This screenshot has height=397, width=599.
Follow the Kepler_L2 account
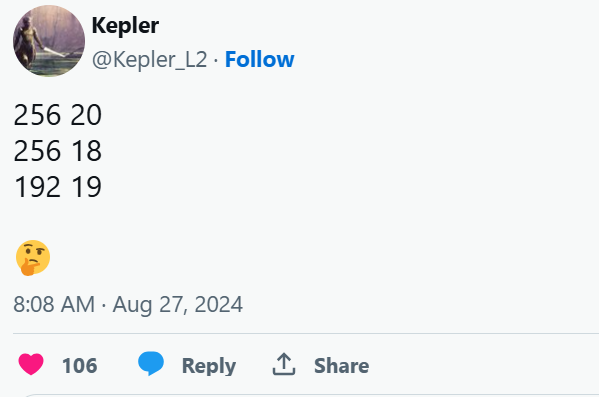click(x=259, y=59)
